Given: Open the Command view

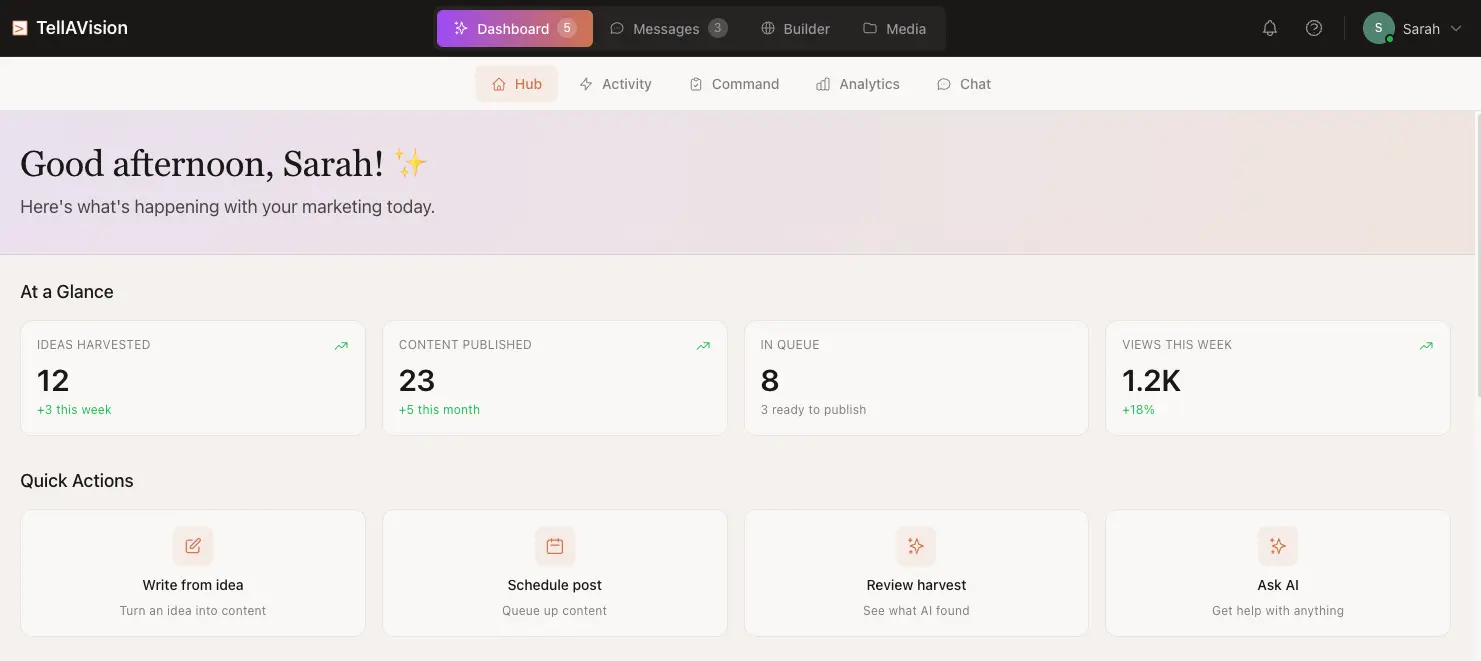Looking at the screenshot, I should 734,84.
